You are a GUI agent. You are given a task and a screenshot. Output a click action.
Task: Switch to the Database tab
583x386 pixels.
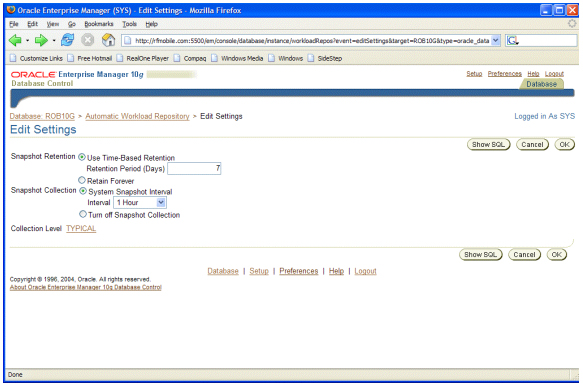(x=541, y=84)
